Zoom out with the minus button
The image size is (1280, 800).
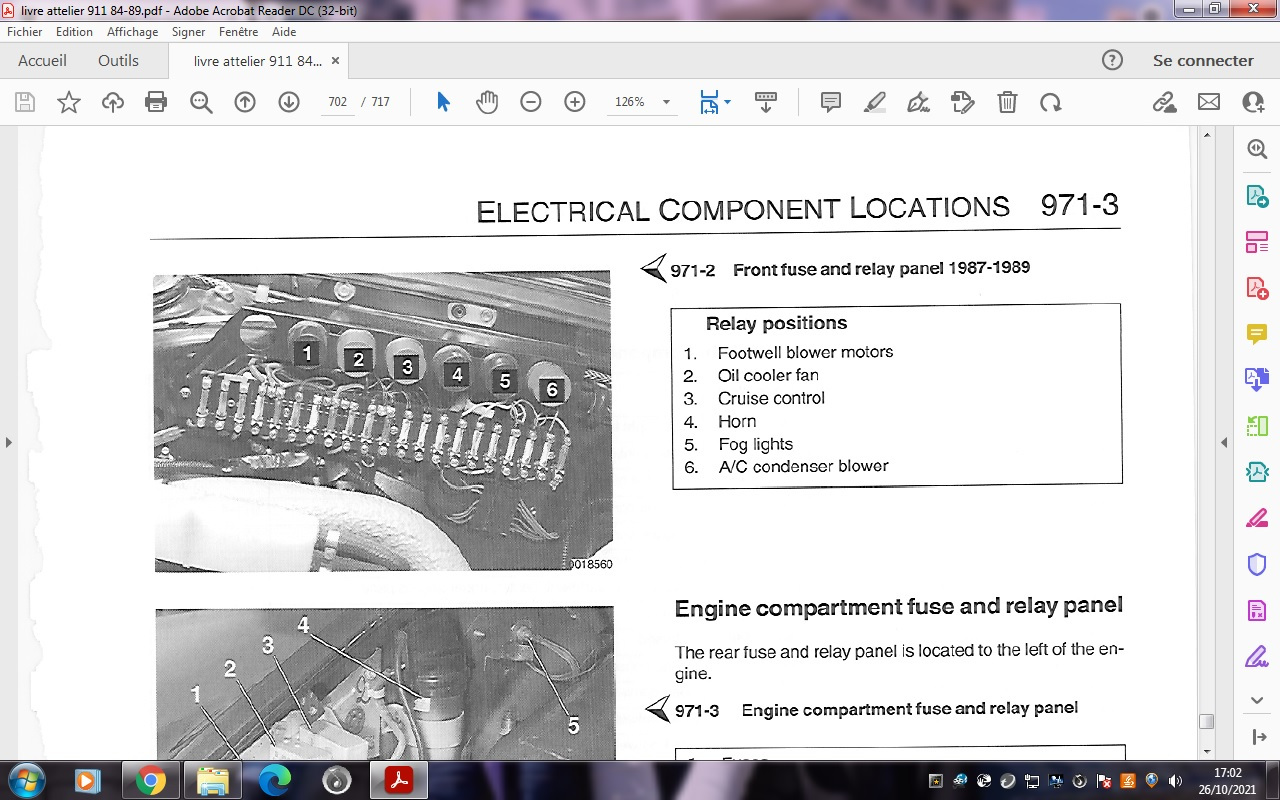point(531,102)
